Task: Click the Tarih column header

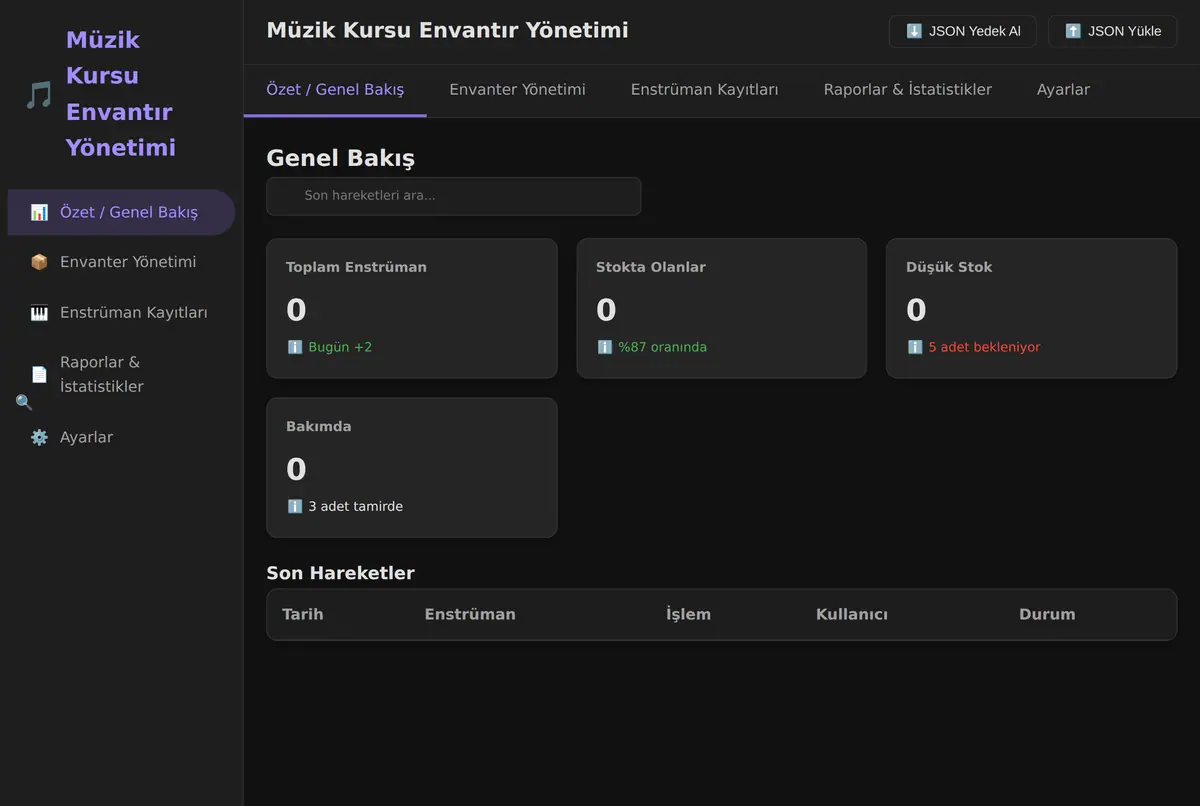Action: (302, 614)
